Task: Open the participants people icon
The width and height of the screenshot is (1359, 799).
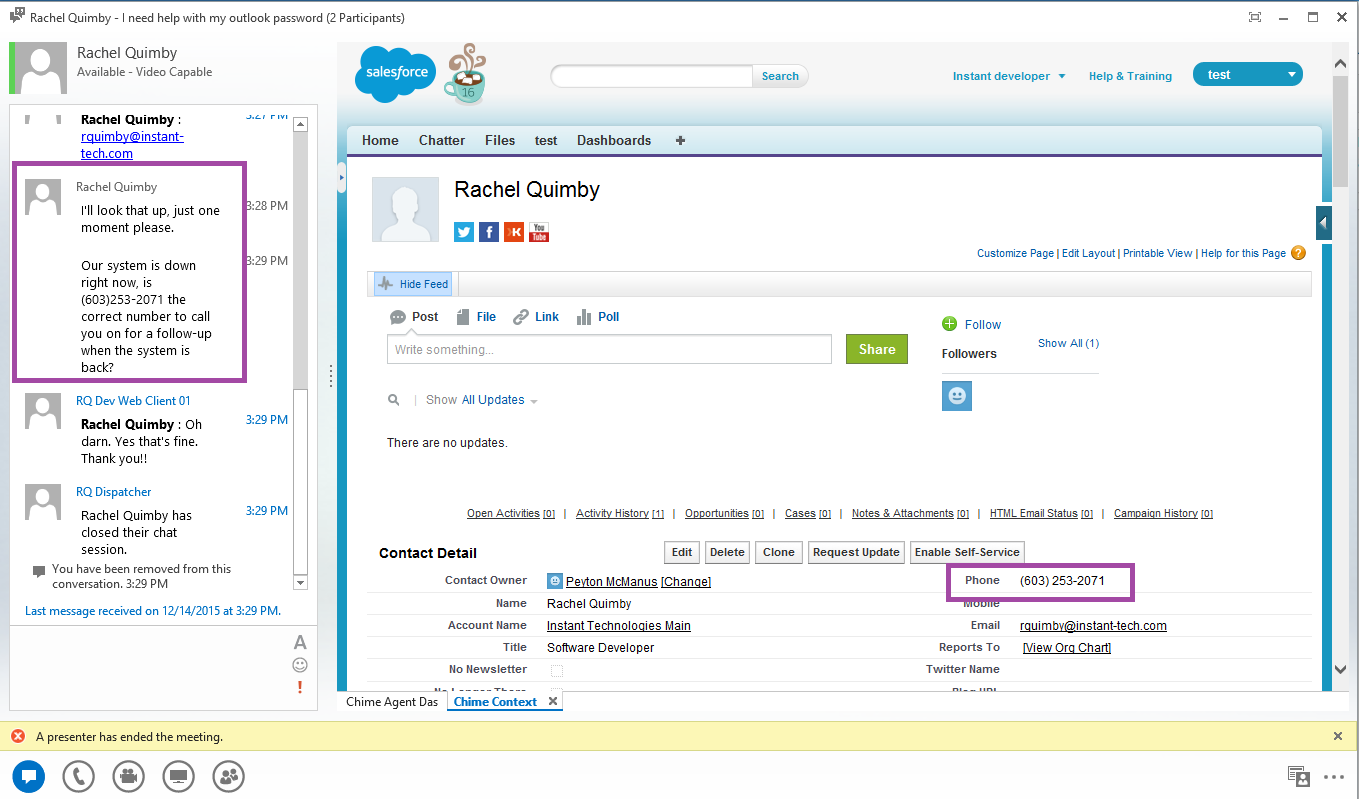Action: tap(229, 775)
